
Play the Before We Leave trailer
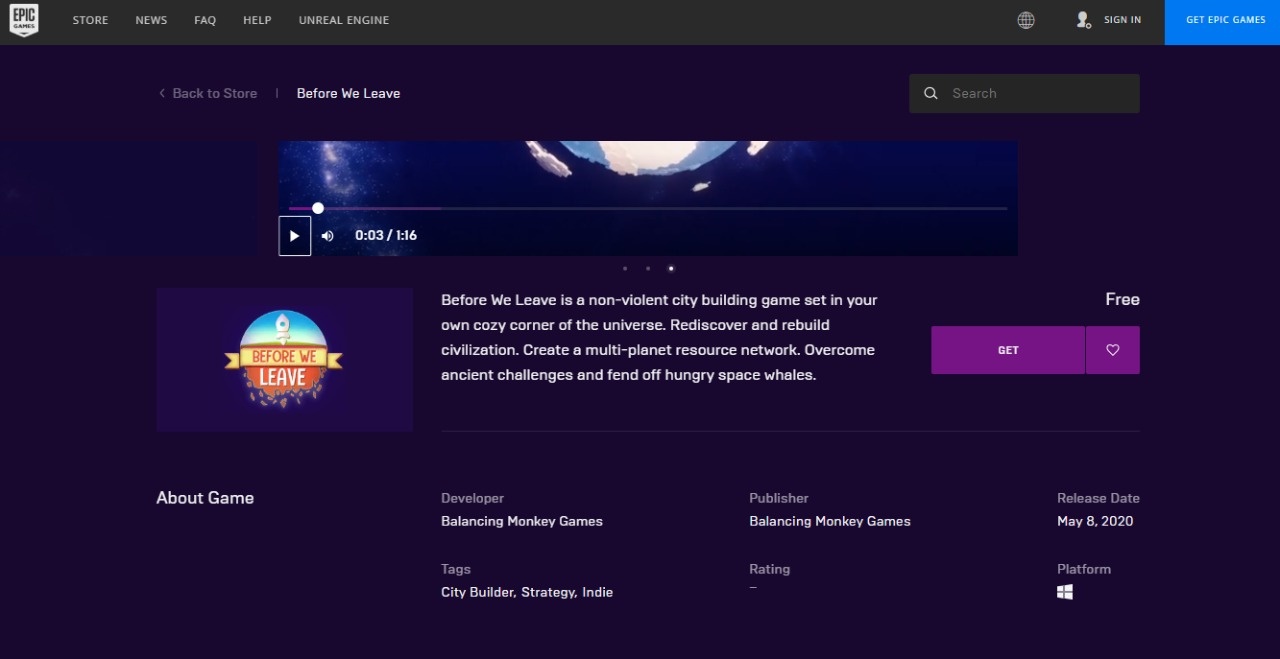294,236
